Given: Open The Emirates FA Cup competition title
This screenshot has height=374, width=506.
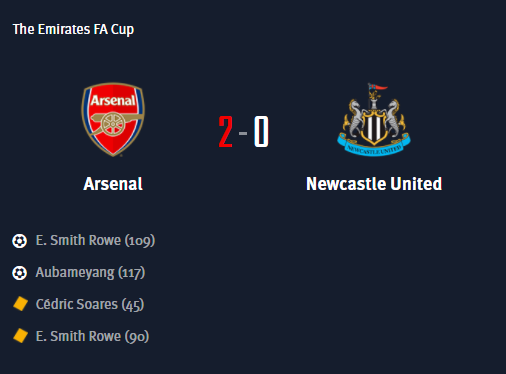Looking at the screenshot, I should point(73,29).
